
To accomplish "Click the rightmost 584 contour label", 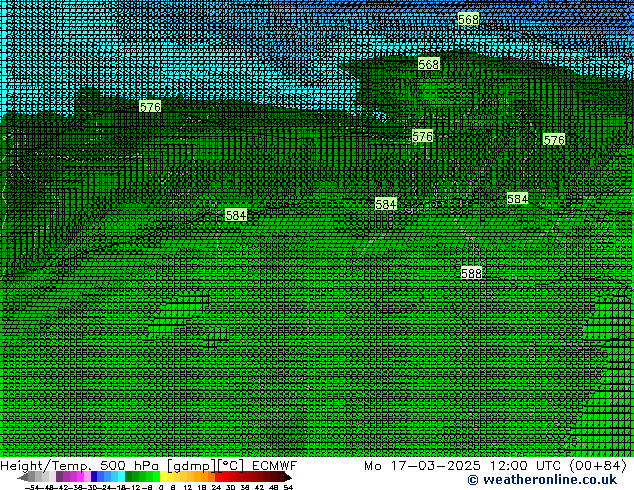I will [x=517, y=199].
